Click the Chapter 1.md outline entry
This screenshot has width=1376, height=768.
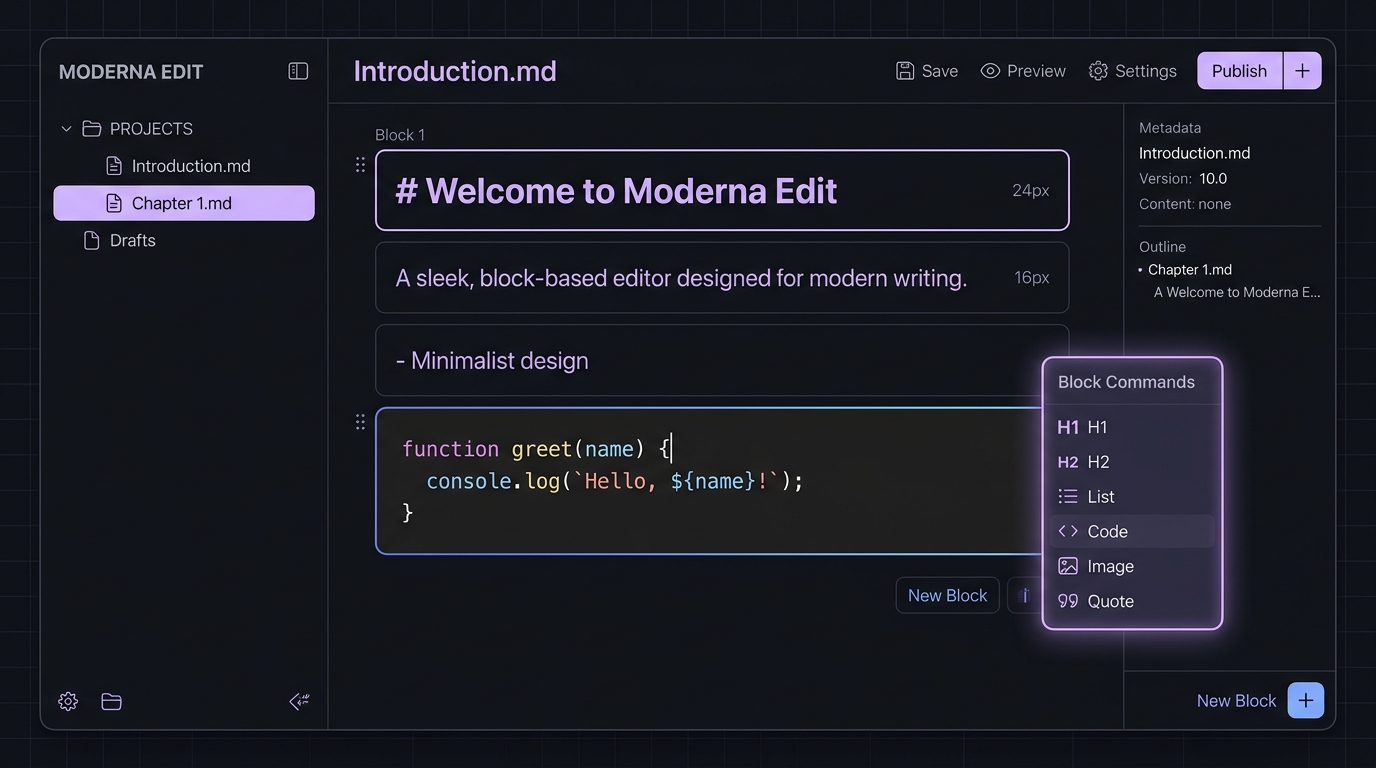click(1189, 270)
